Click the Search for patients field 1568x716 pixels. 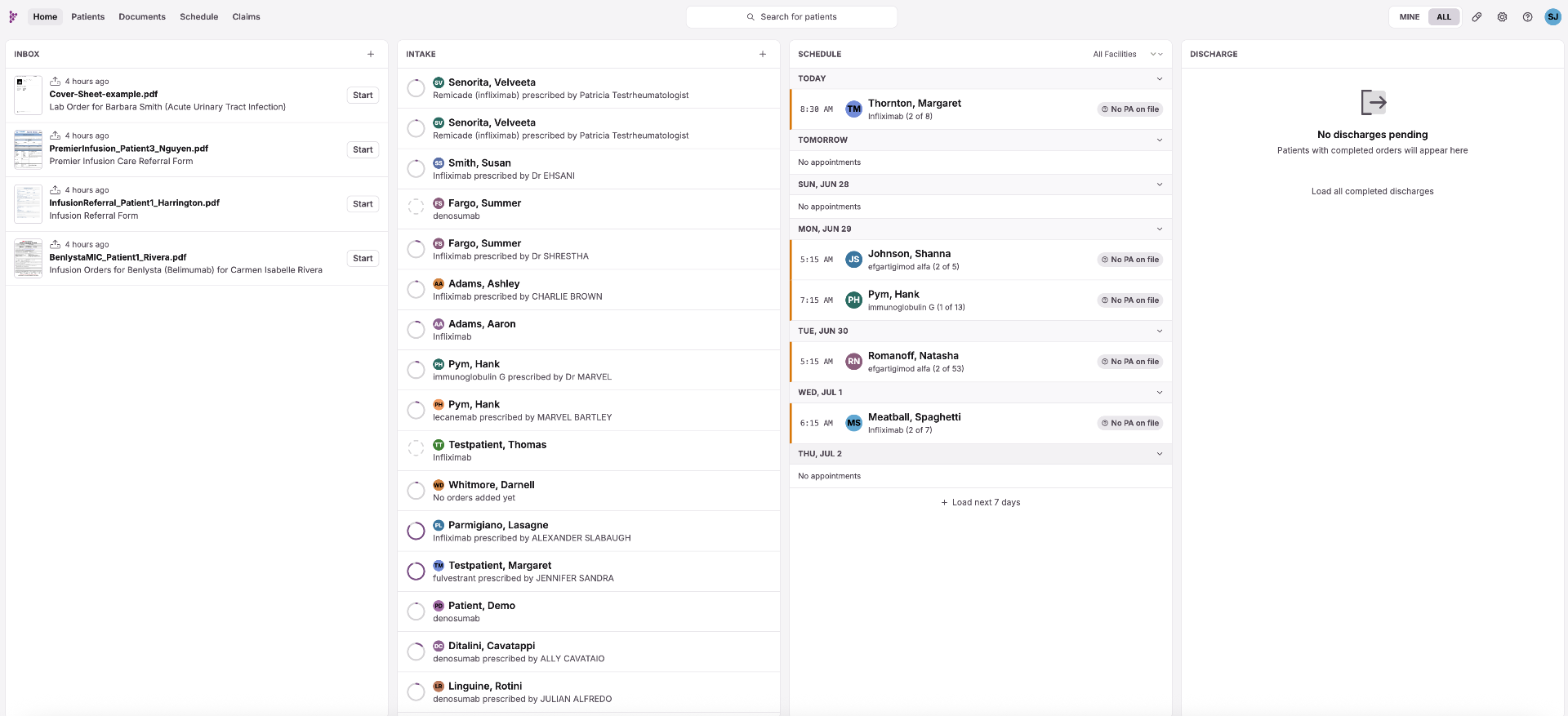pos(791,16)
